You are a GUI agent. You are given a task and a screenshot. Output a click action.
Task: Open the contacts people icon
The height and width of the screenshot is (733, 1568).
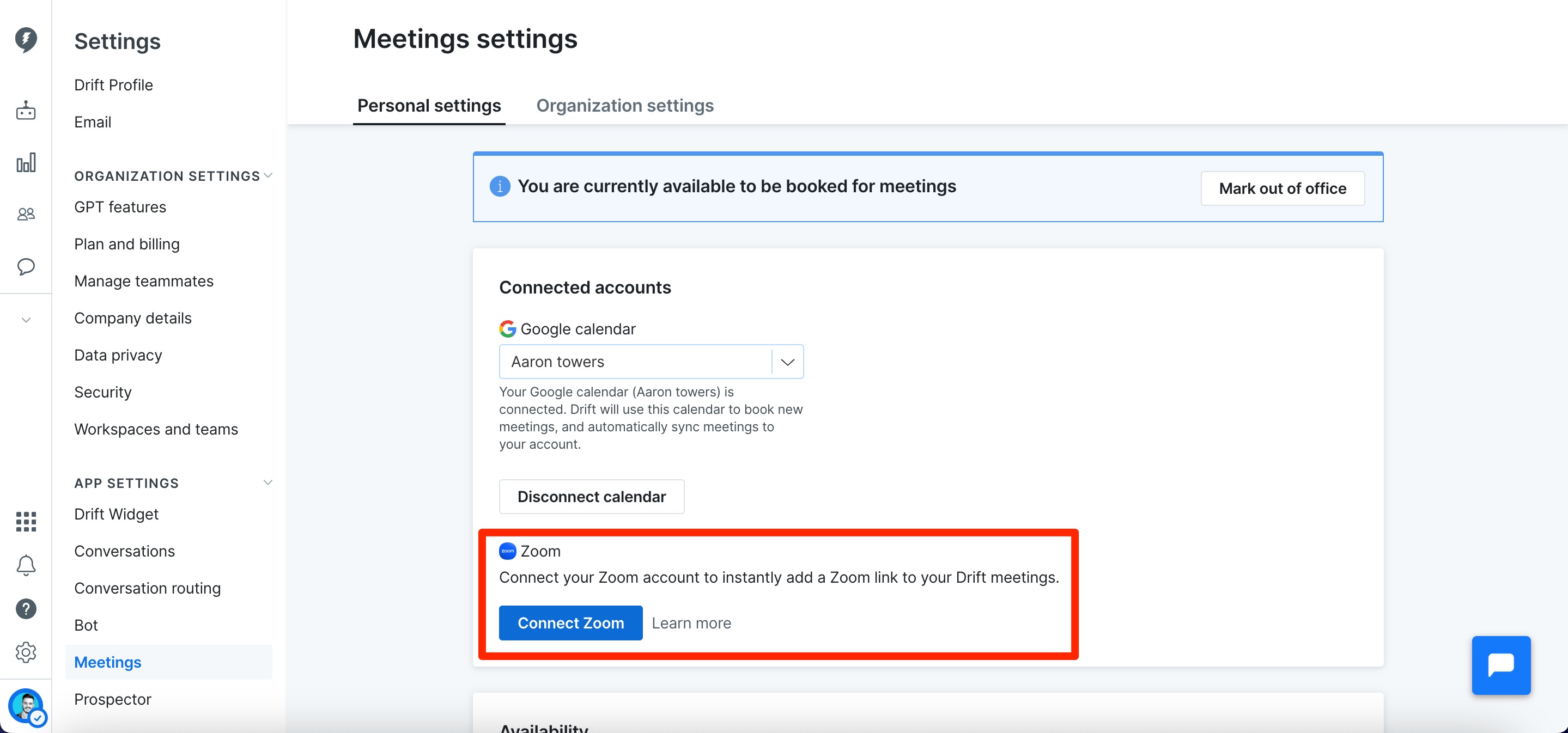coord(26,214)
